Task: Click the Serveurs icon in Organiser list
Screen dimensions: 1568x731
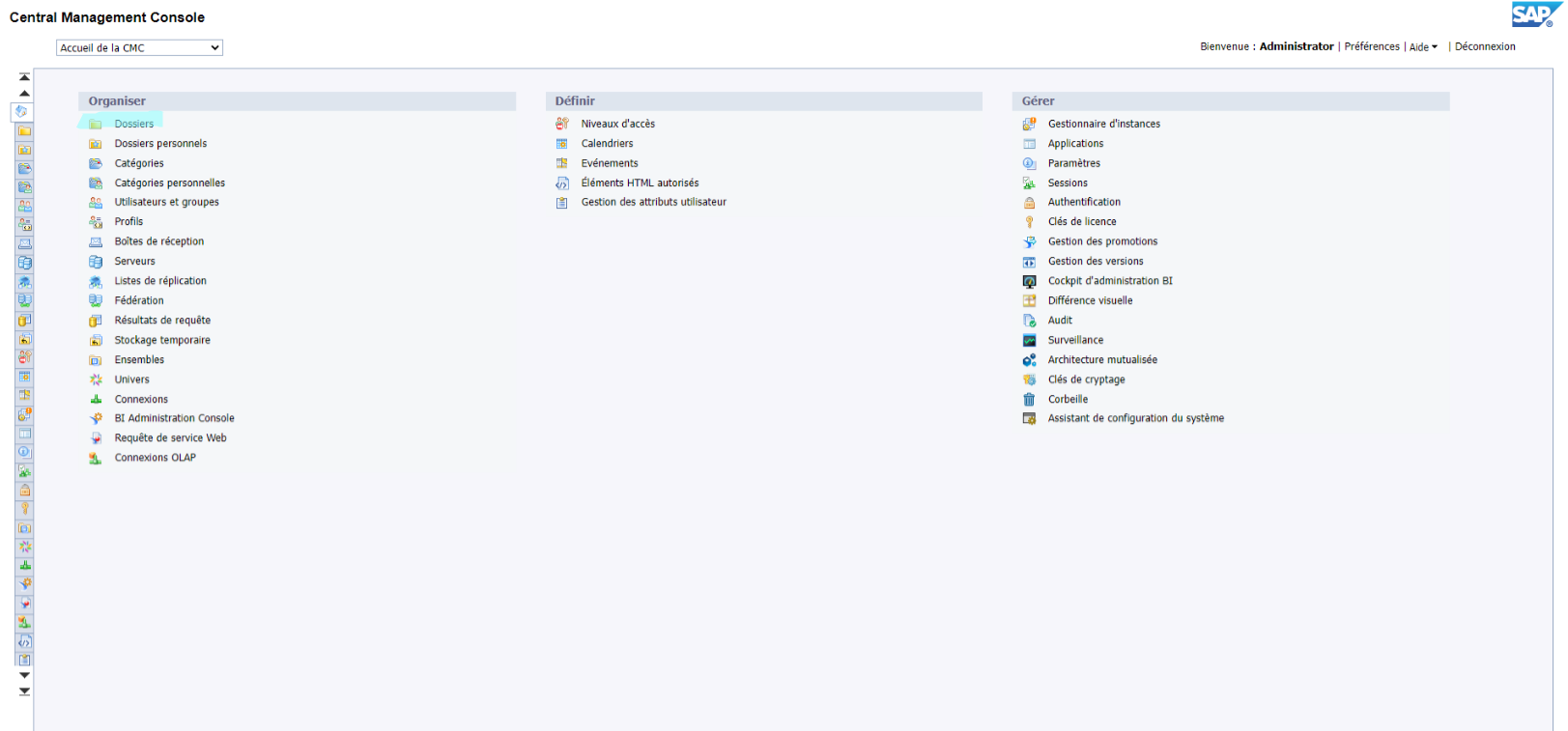Action: click(x=96, y=262)
